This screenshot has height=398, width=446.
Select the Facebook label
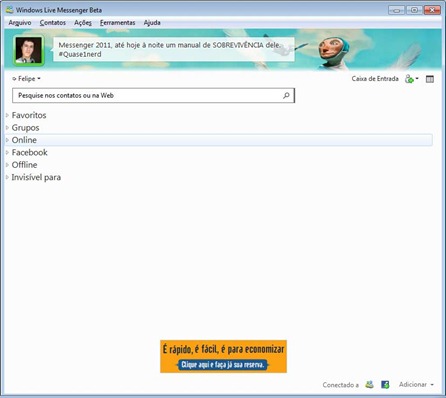[x=30, y=152]
